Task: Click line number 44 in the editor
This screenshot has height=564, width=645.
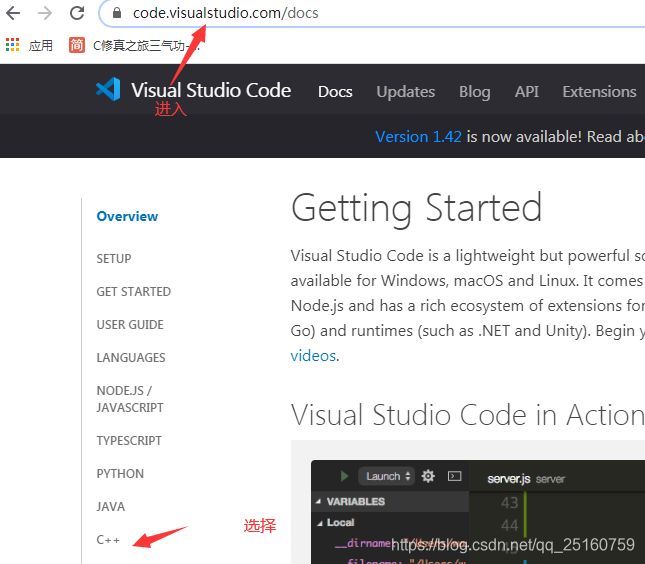Action: (x=510, y=525)
